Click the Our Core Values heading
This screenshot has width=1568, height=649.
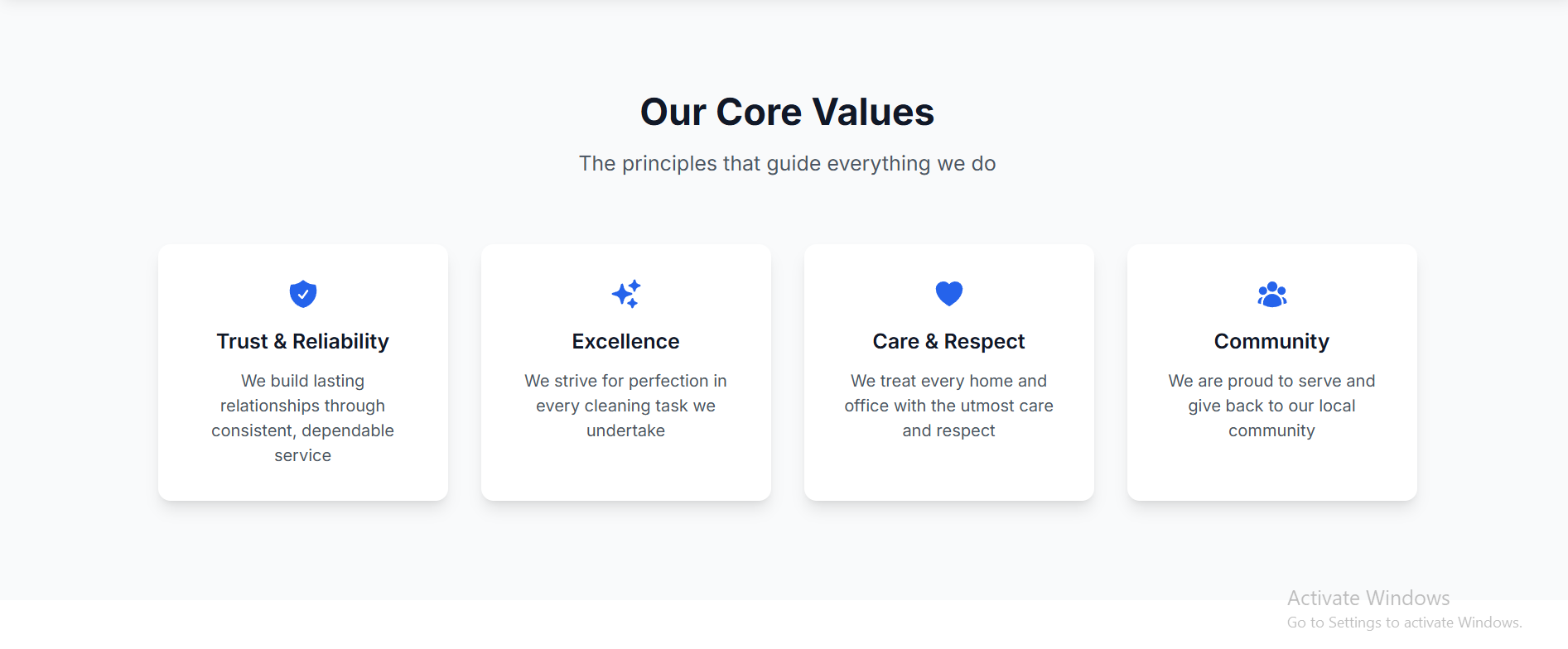[788, 112]
